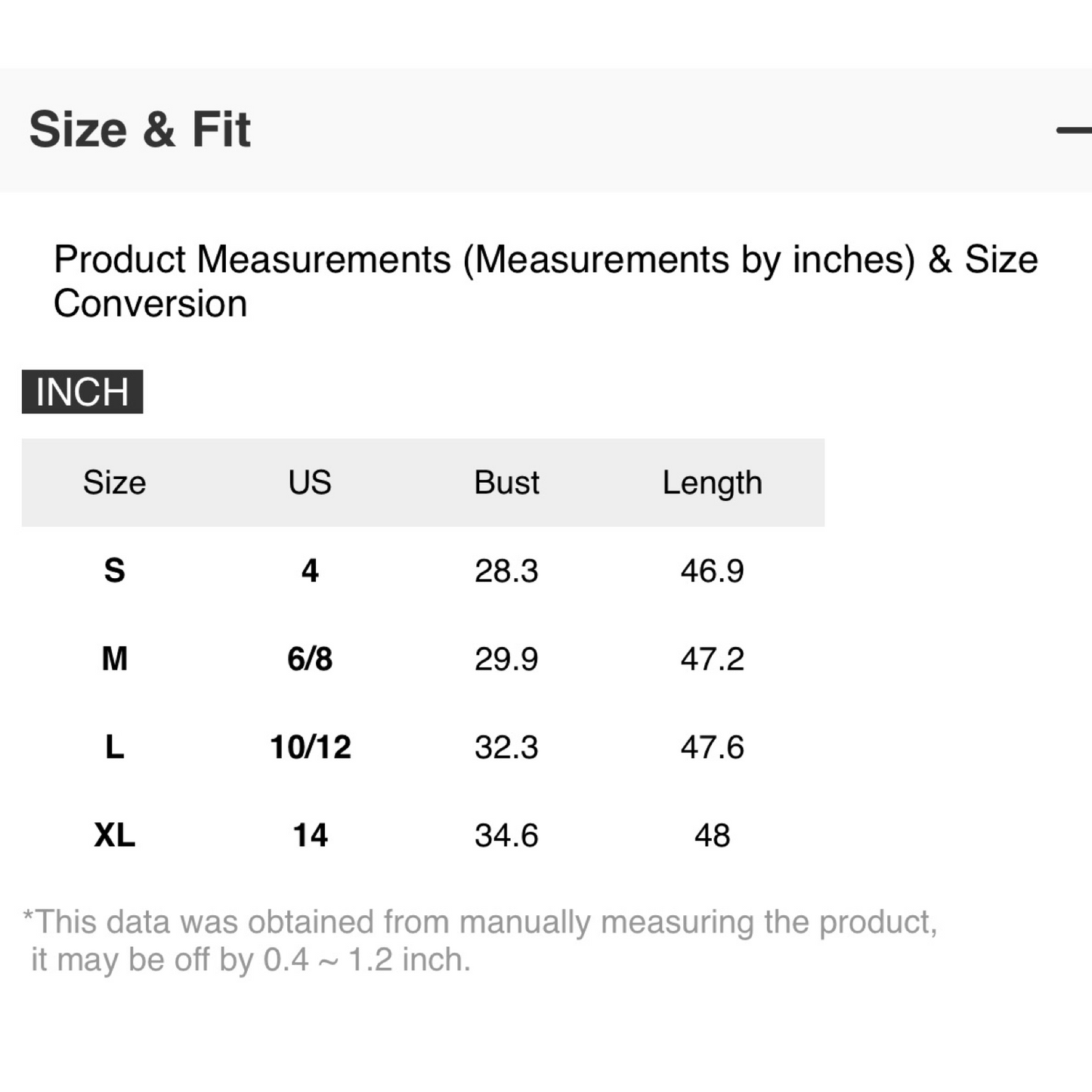Select the XL size row label

click(114, 835)
